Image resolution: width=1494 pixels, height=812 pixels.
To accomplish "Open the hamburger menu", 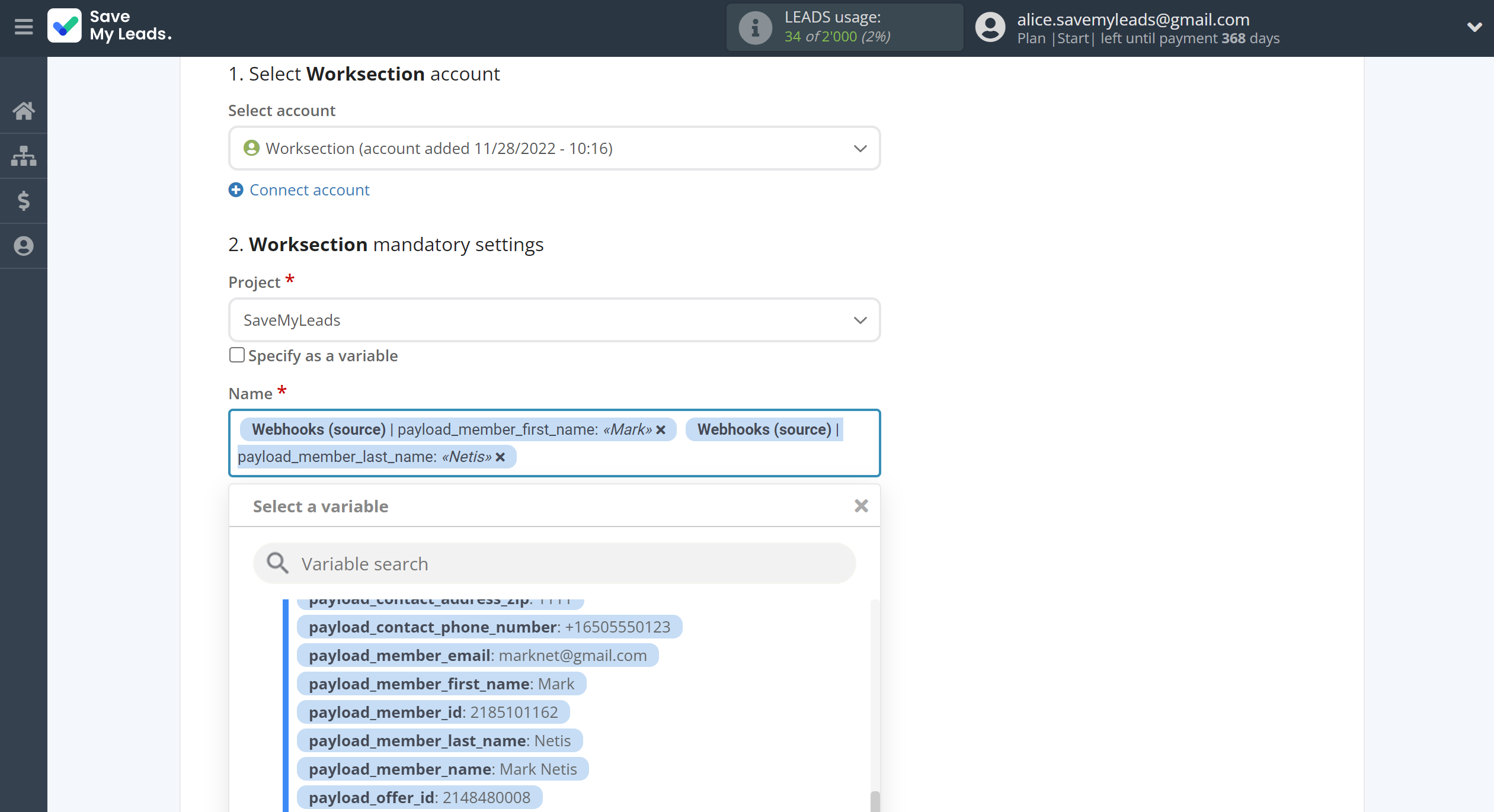I will [x=24, y=27].
